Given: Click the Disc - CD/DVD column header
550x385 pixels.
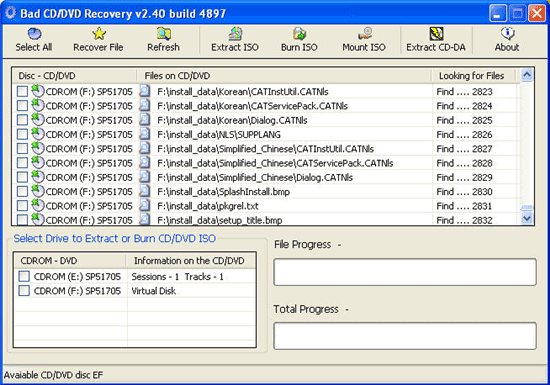Looking at the screenshot, I should click(75, 76).
